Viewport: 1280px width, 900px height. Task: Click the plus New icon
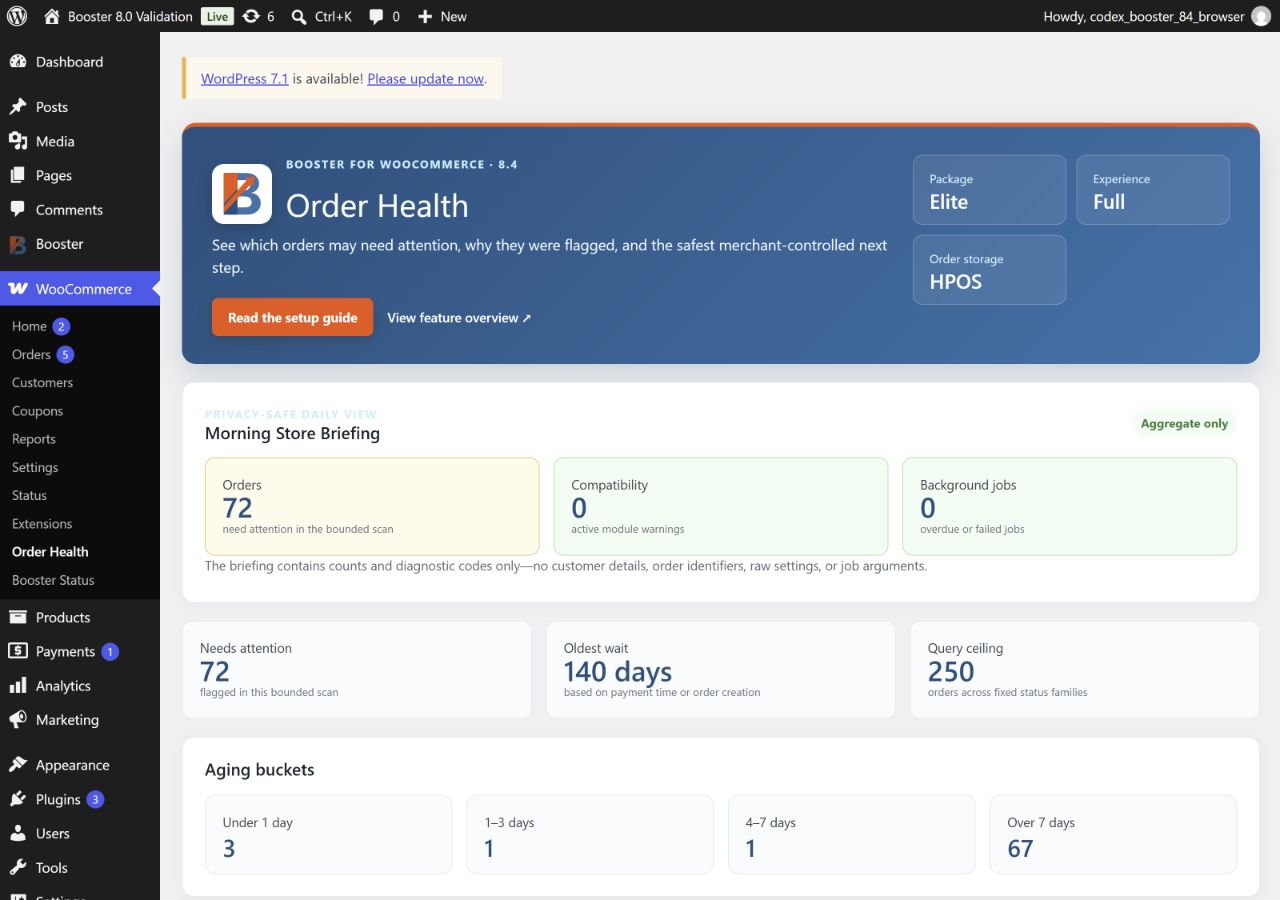[x=425, y=16]
